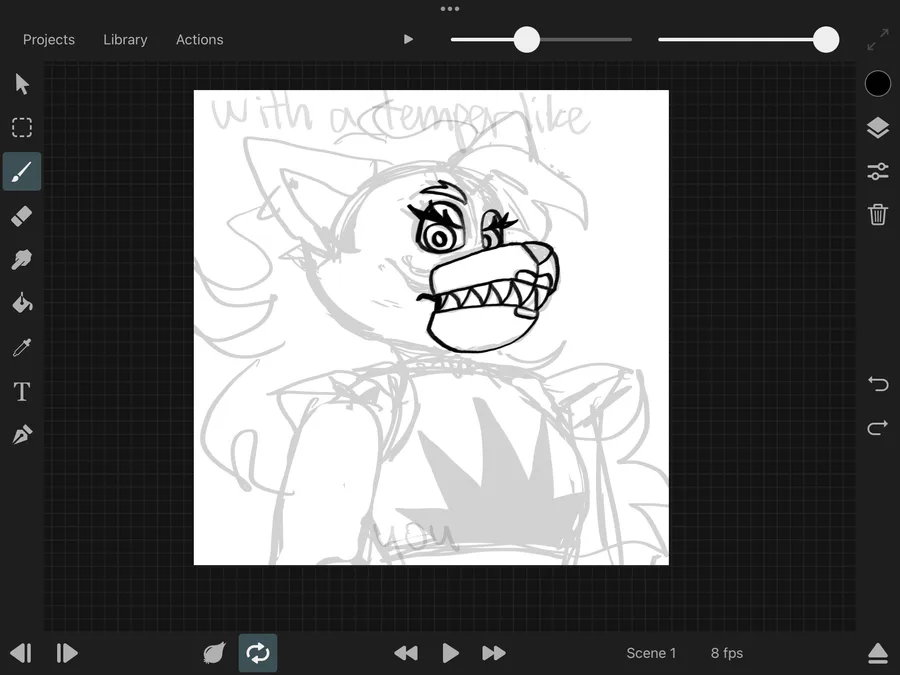Expand the timeline with eject icon

point(878,653)
